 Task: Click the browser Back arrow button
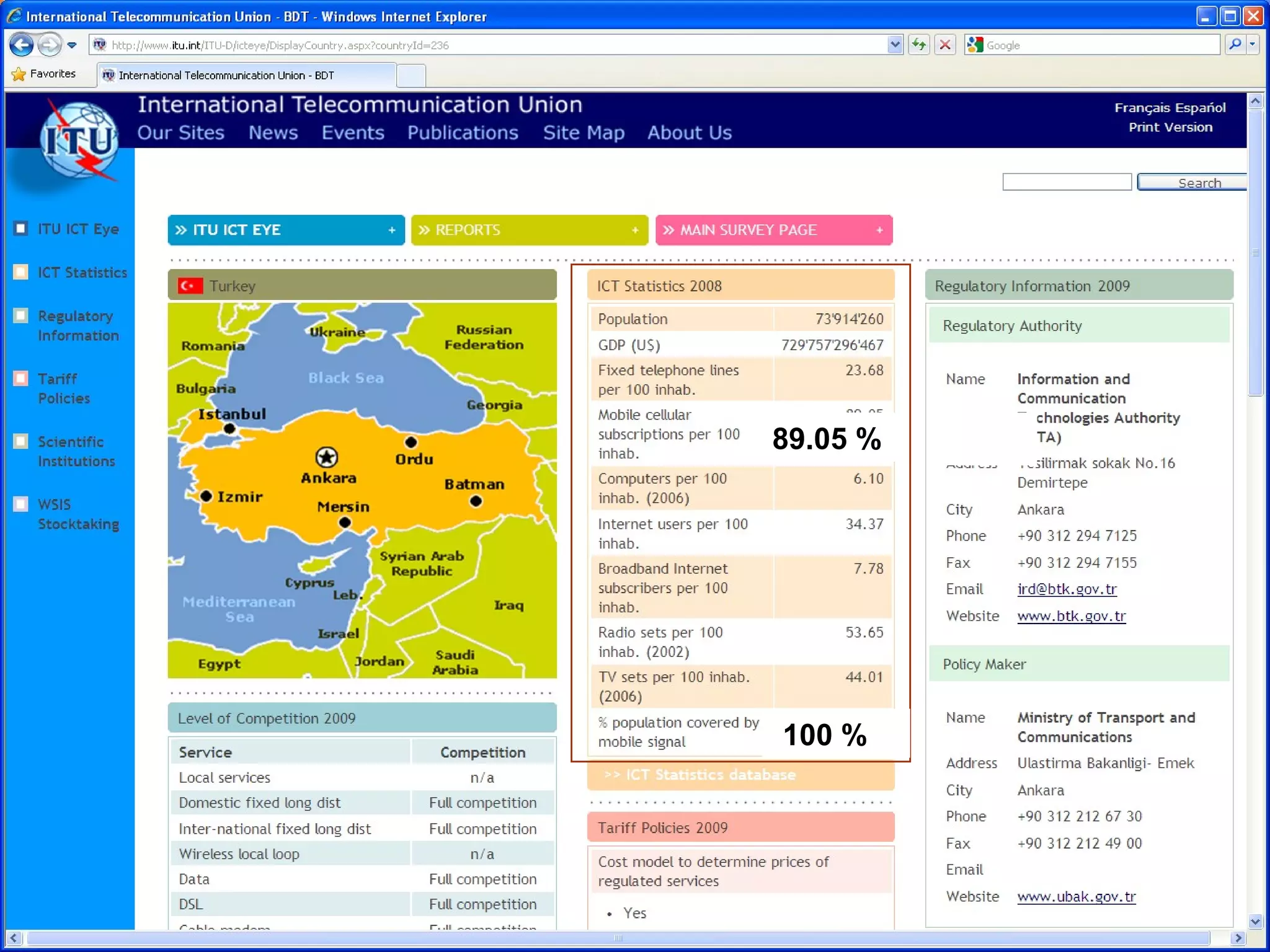pyautogui.click(x=22, y=45)
